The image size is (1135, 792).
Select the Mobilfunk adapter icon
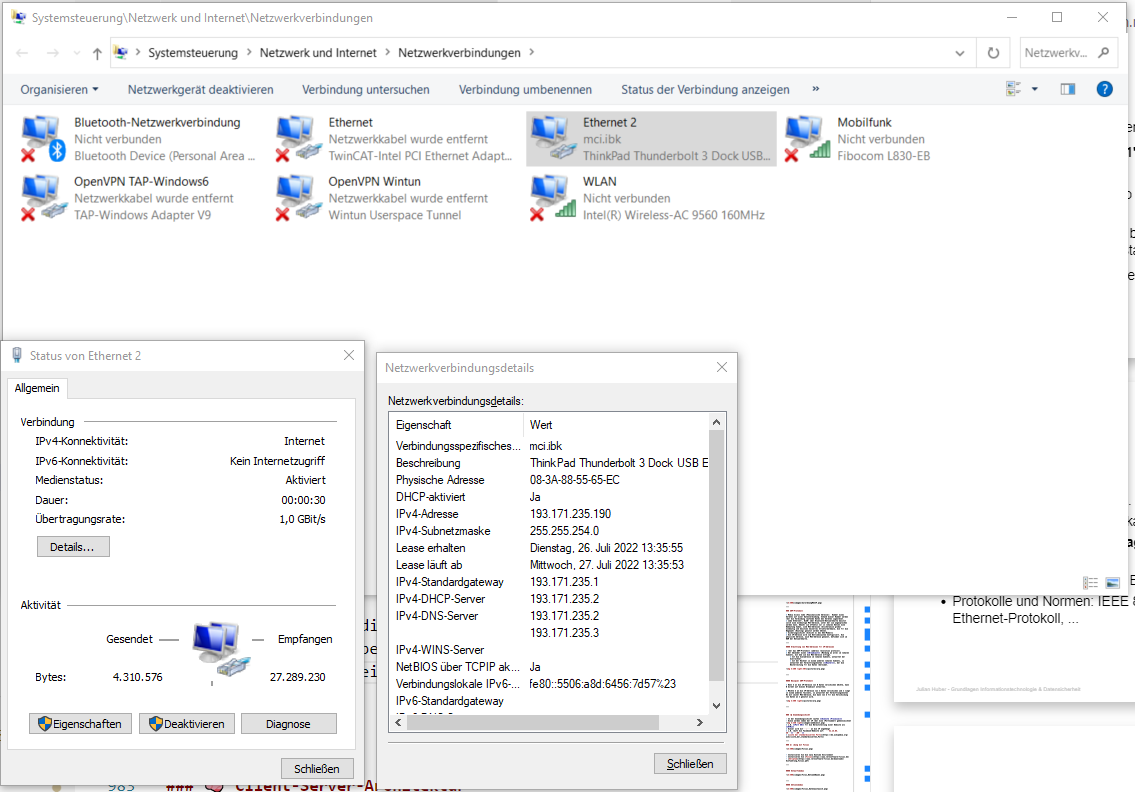click(x=807, y=138)
